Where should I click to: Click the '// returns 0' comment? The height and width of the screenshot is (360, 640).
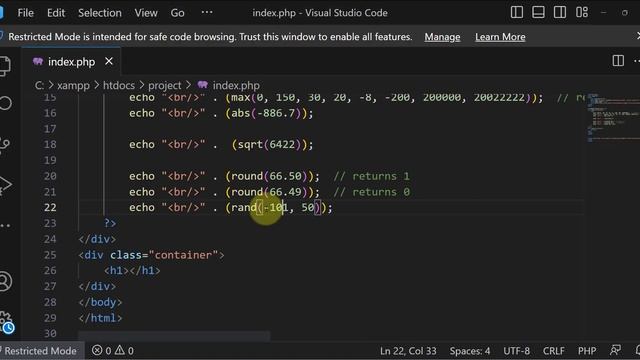[371, 192]
